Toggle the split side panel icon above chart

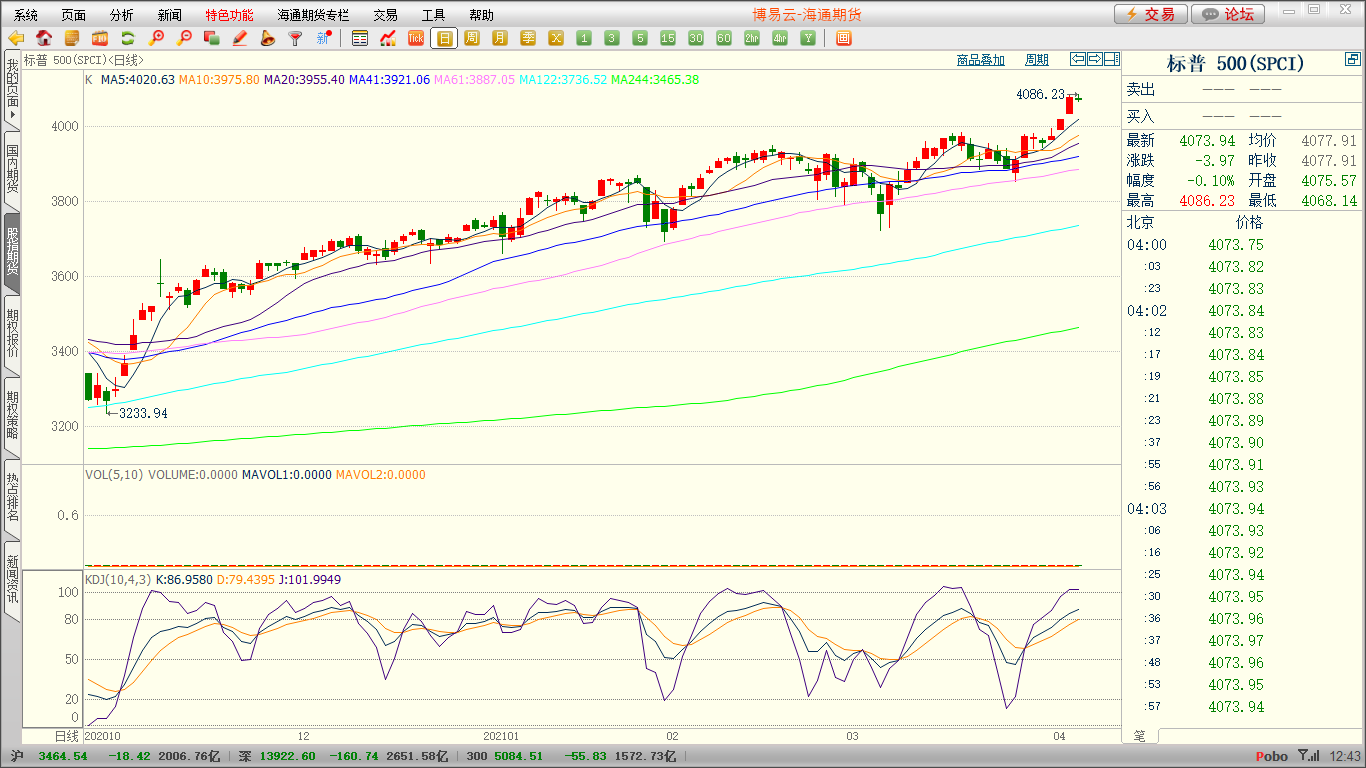(x=1112, y=59)
